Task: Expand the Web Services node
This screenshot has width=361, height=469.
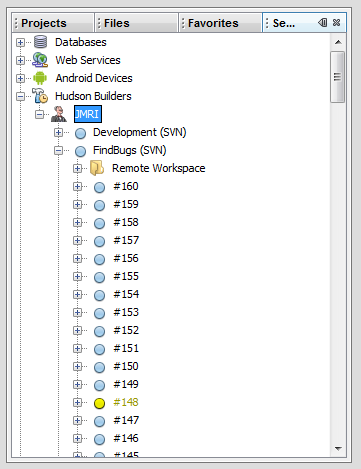Action: point(20,60)
